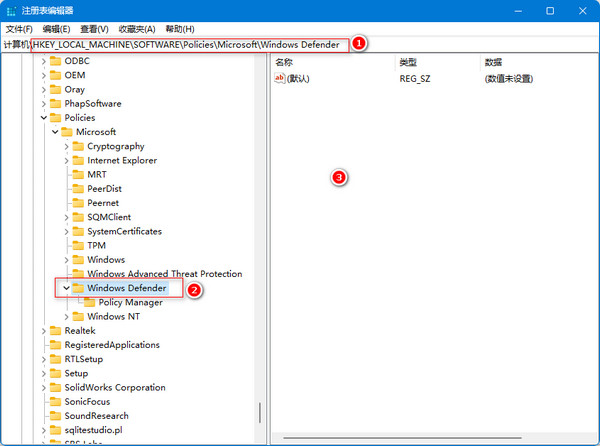Expand the ODBC key
The height and width of the screenshot is (446, 600).
[x=44, y=61]
